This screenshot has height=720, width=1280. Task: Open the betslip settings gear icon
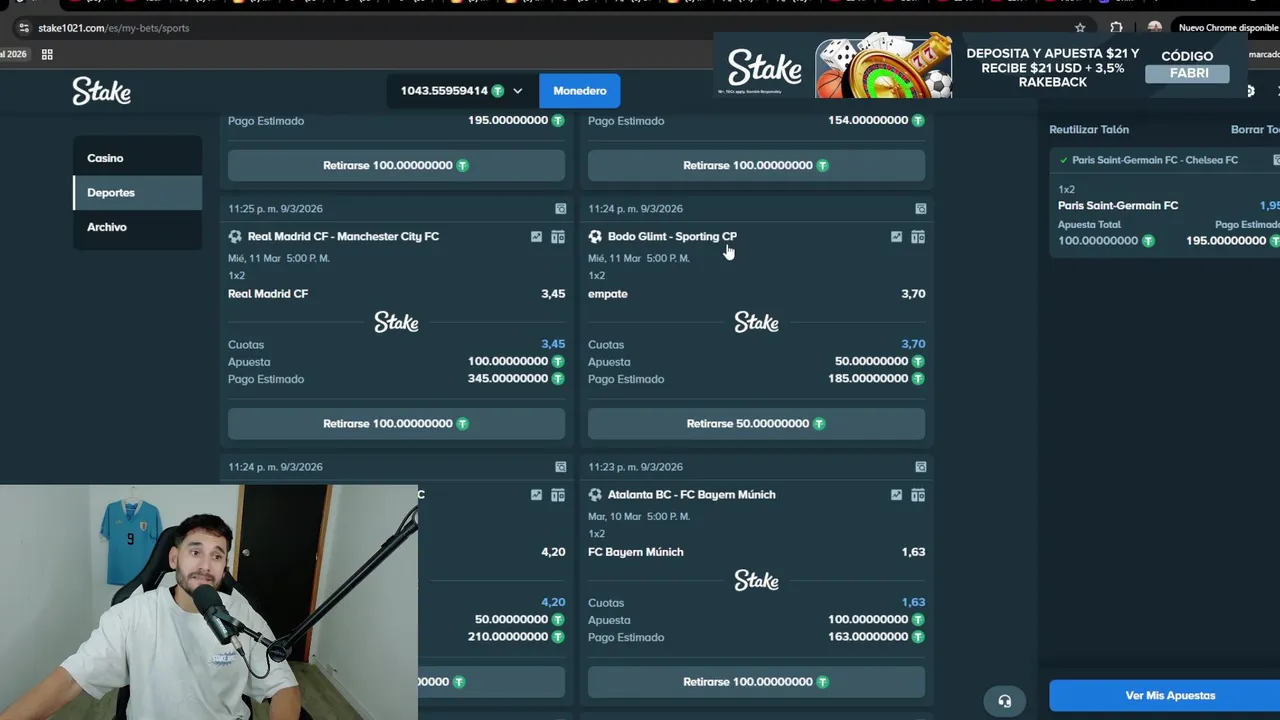pos(1249,91)
